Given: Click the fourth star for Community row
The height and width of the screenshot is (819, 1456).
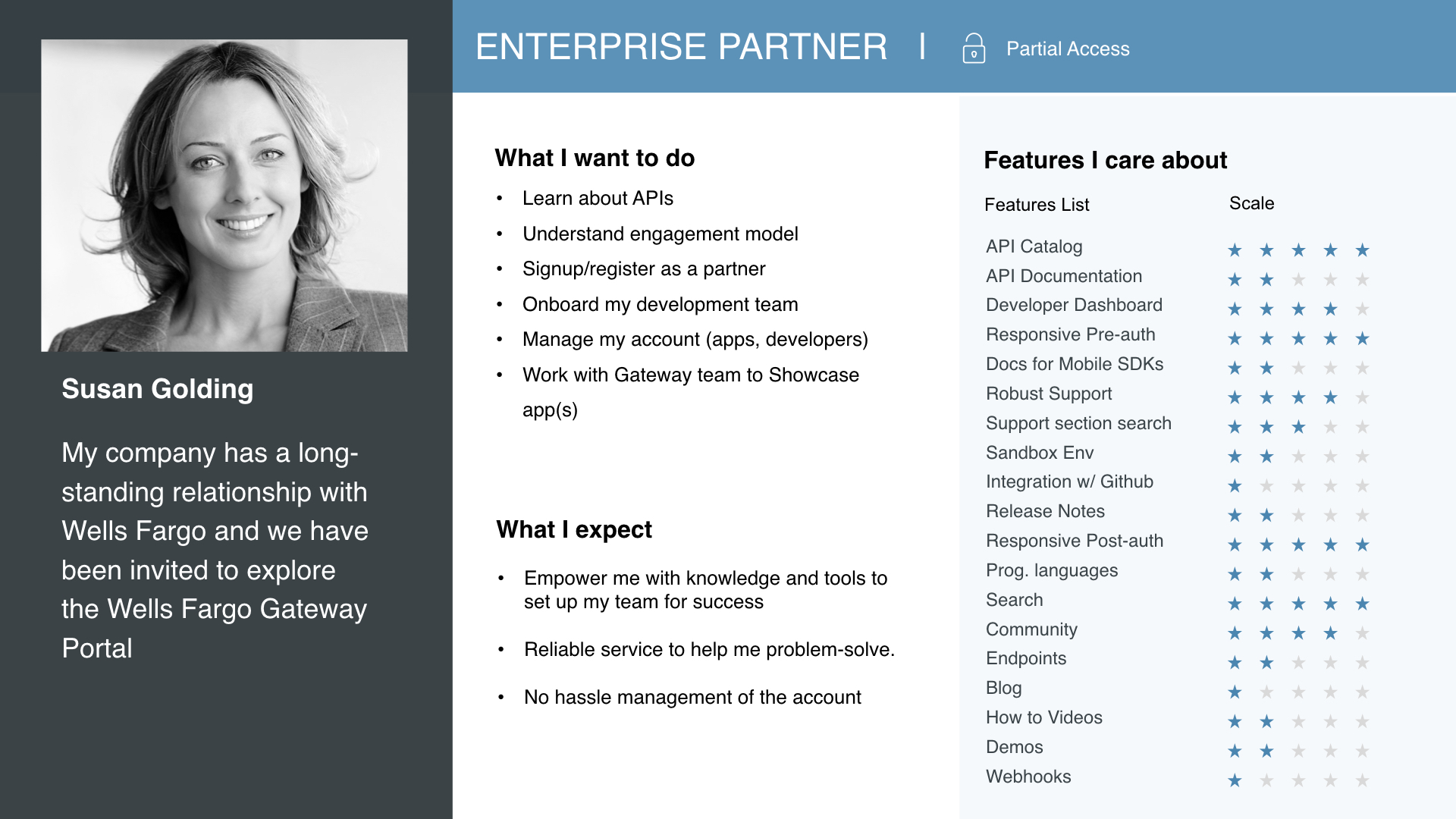Looking at the screenshot, I should [1330, 633].
